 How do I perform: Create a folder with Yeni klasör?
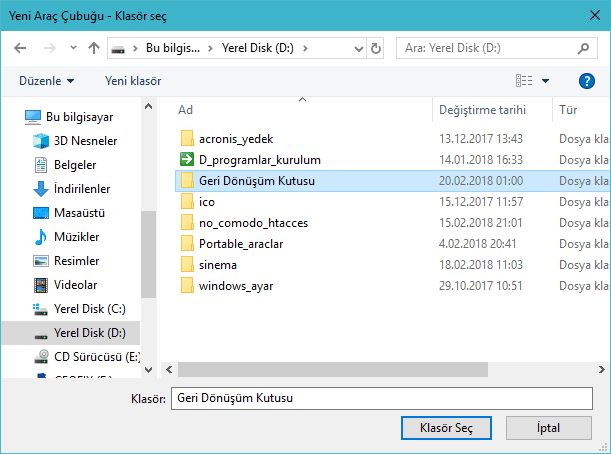click(133, 81)
